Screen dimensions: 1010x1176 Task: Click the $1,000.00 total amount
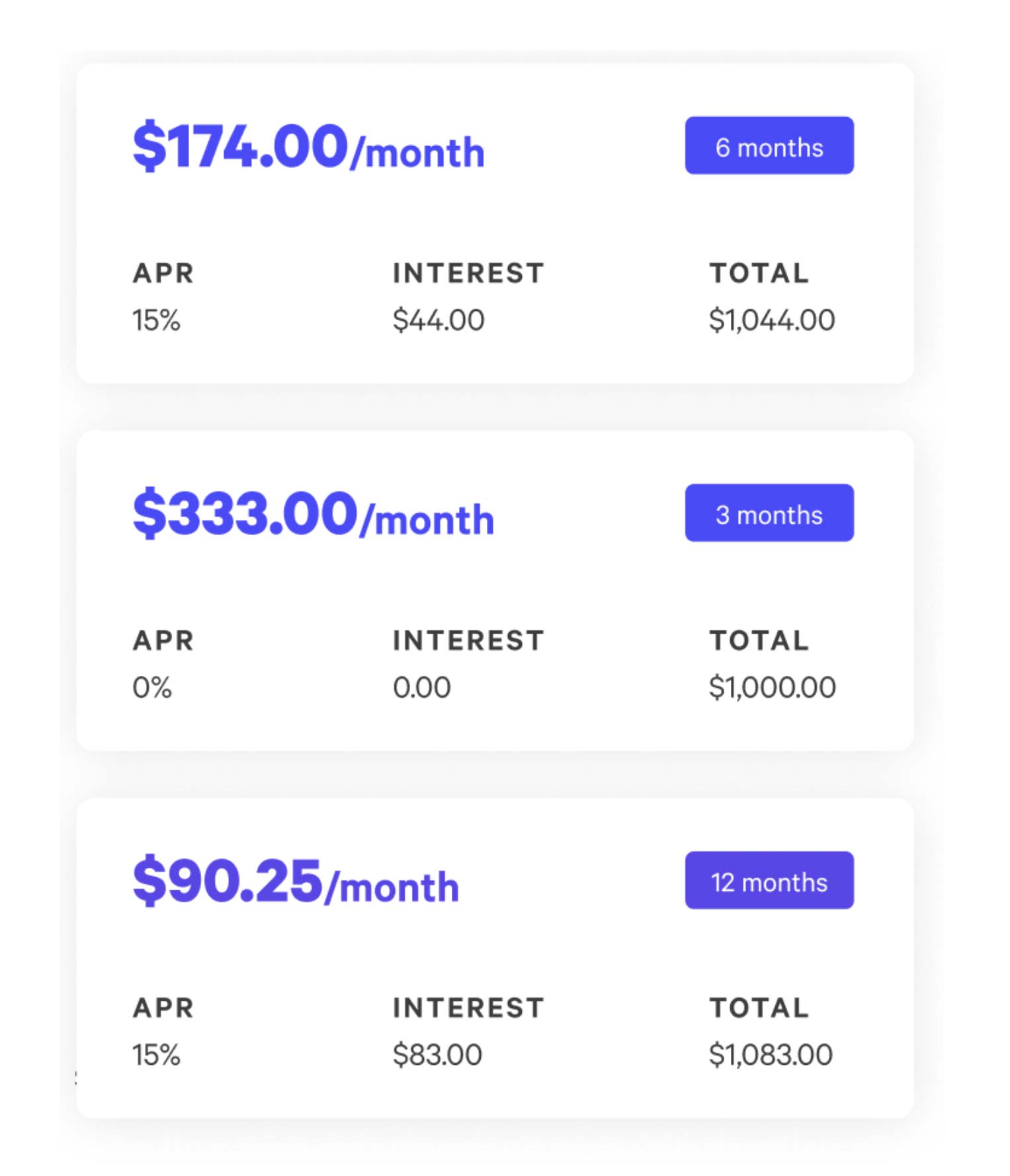[772, 688]
